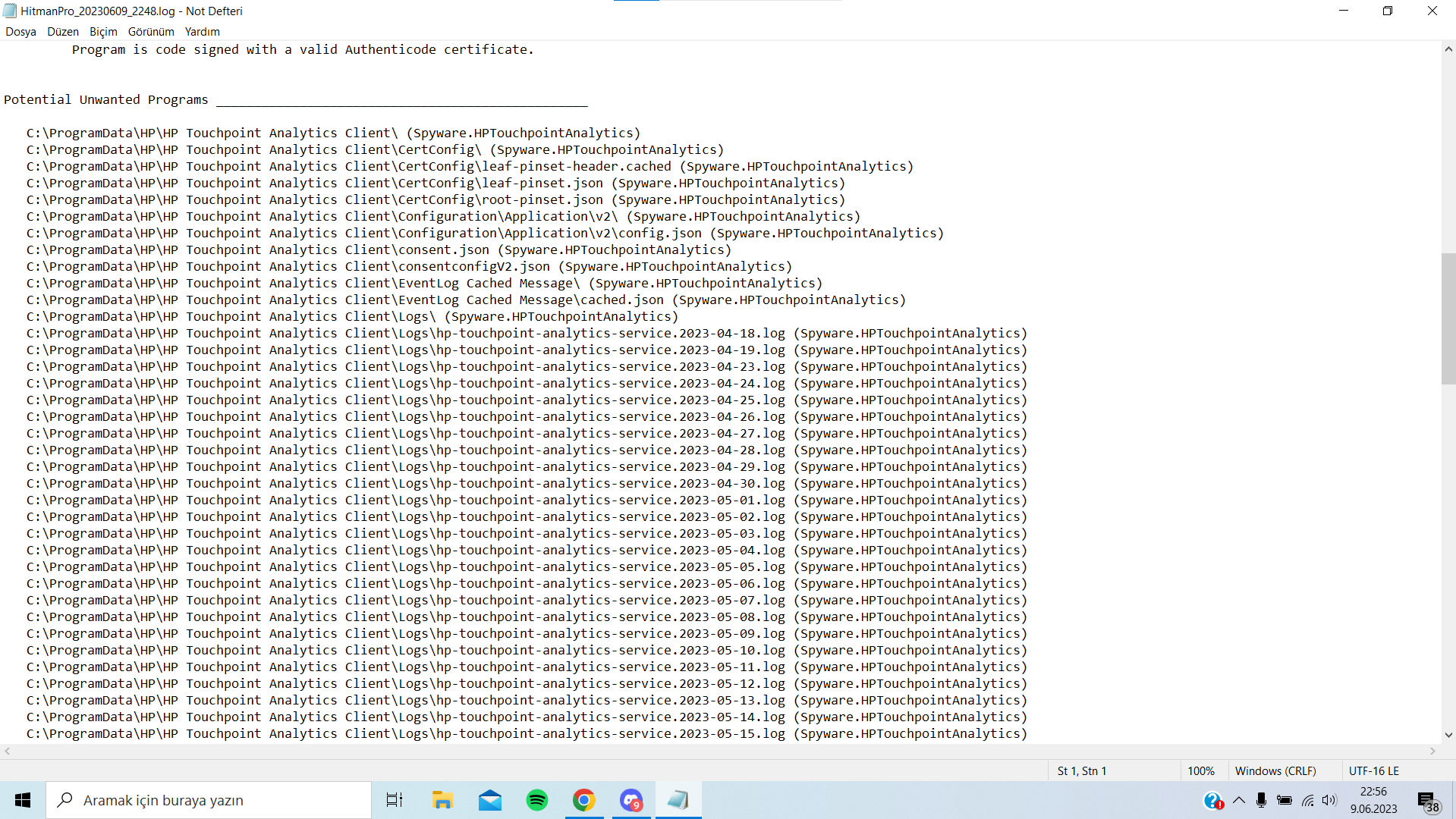
Task: Click the horizontal scrollbar right arrow
Action: click(x=1432, y=752)
